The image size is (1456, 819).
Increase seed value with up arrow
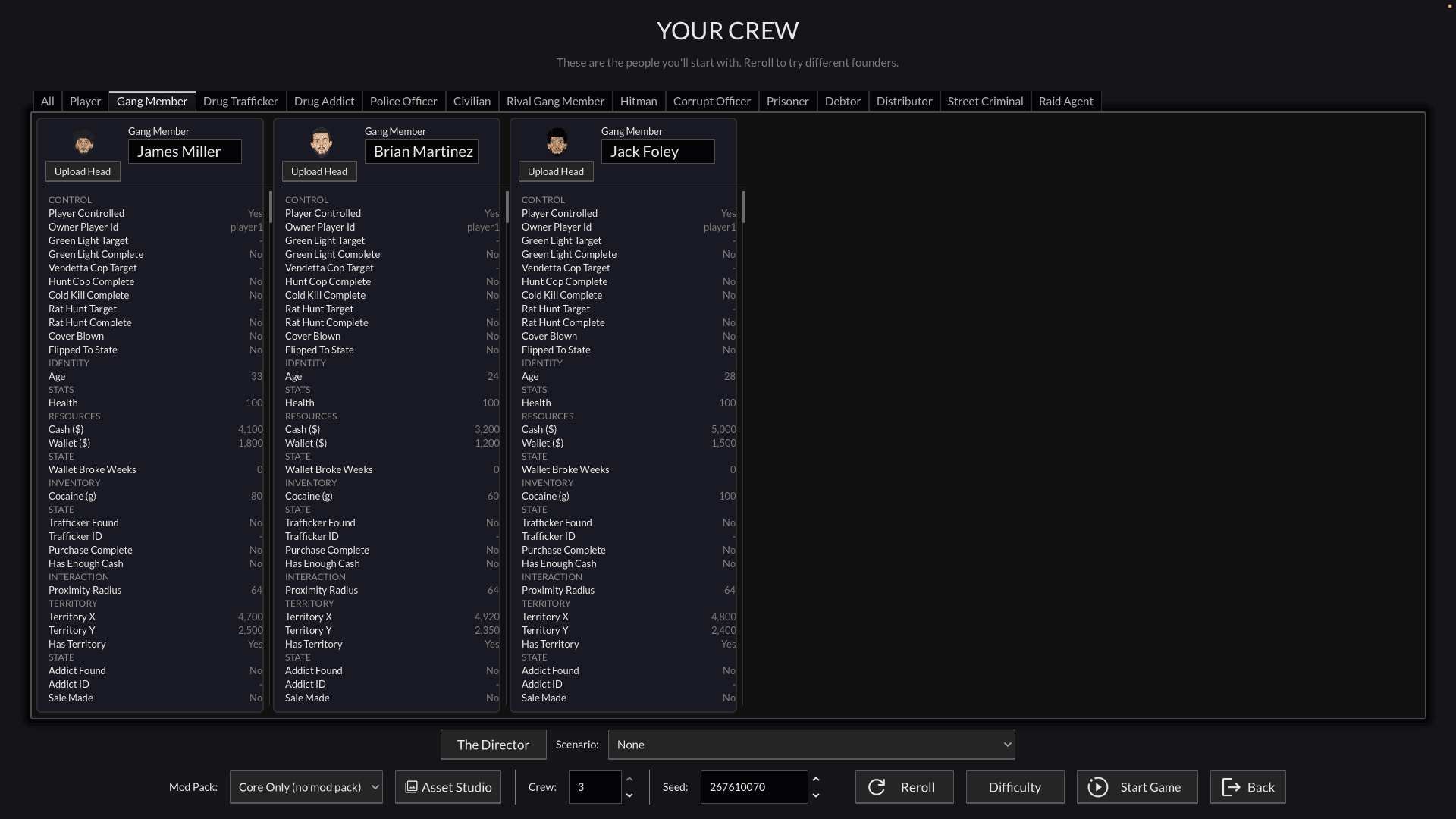pos(815,779)
